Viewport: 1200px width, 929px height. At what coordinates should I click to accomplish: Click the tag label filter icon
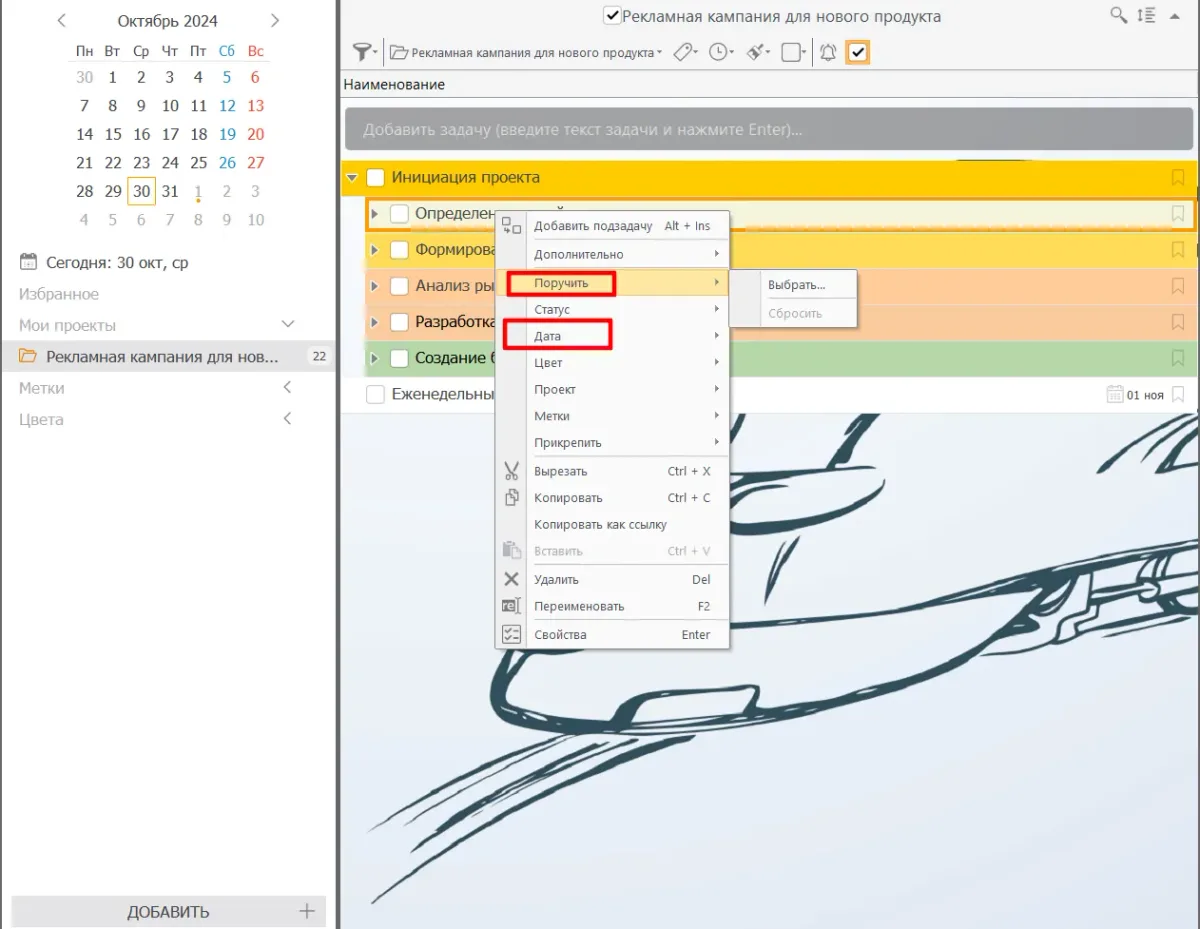click(x=685, y=52)
